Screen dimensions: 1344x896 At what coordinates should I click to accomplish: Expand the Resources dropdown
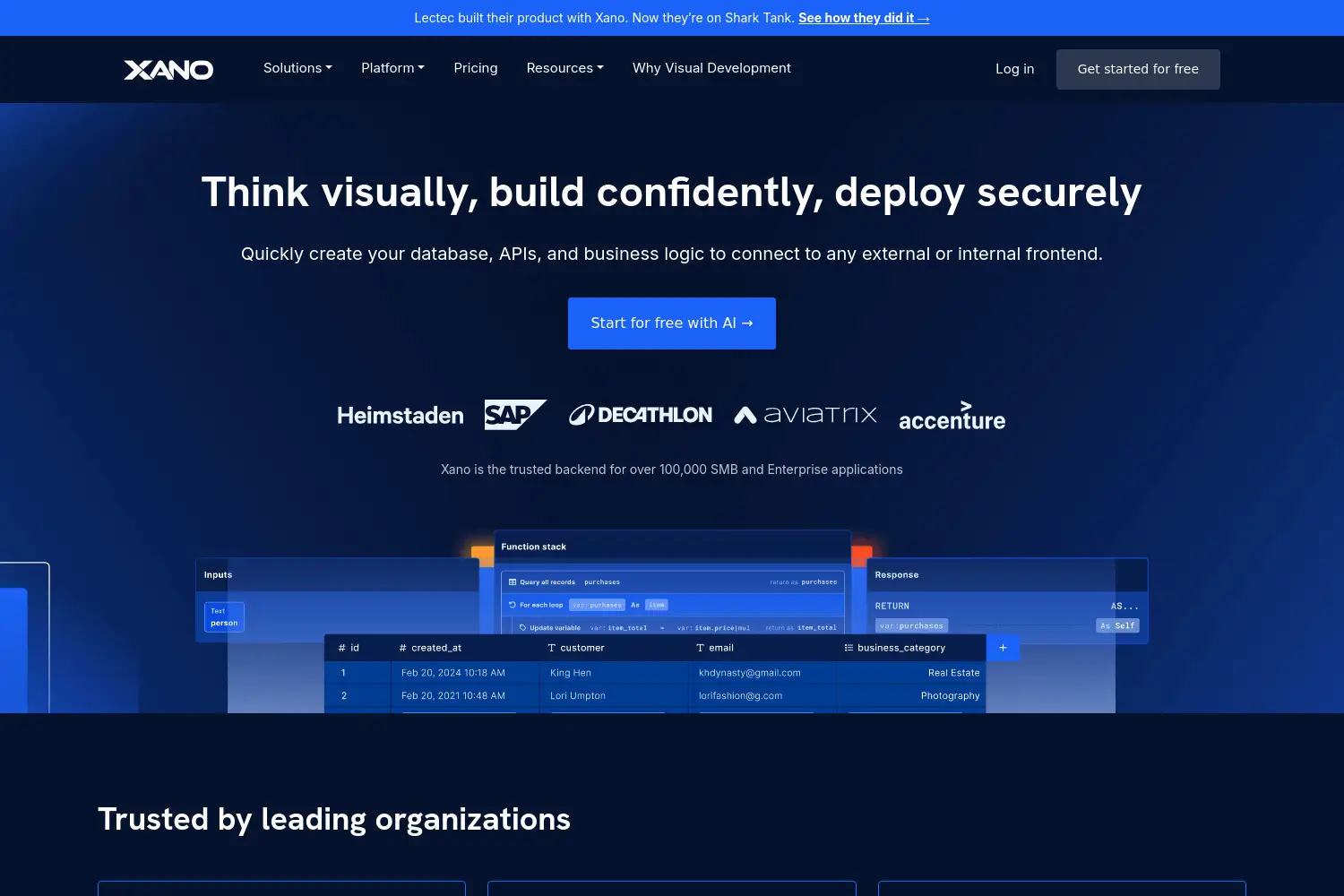564,68
